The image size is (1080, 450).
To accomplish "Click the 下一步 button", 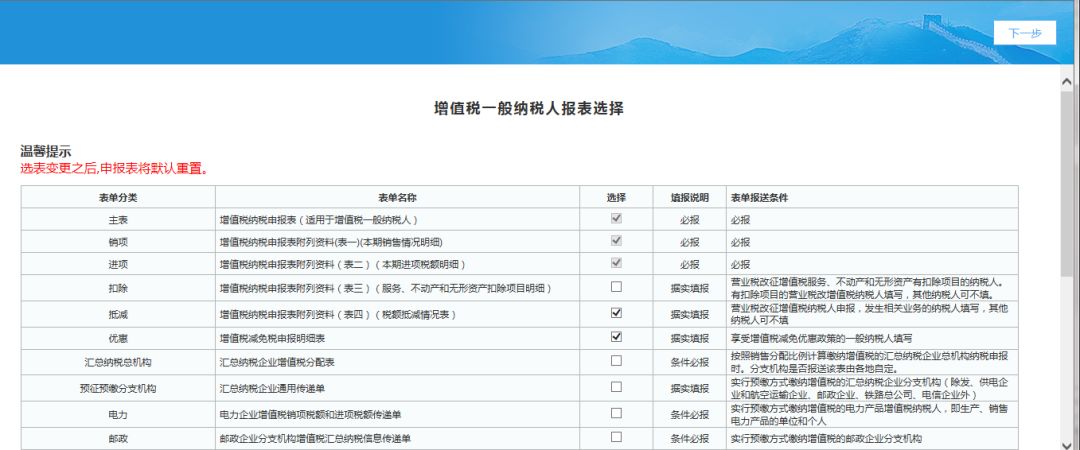I will [x=1024, y=33].
